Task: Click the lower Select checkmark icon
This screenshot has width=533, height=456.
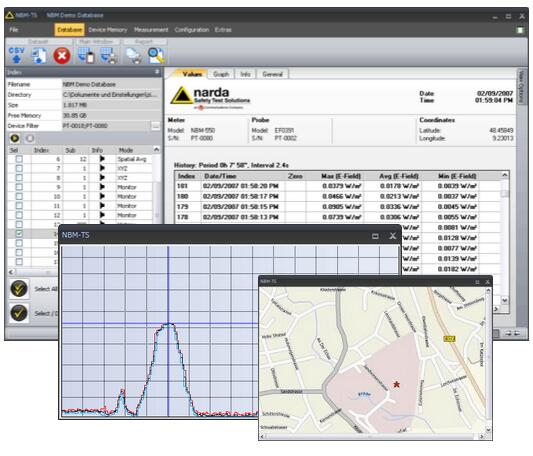Action: click(19, 313)
